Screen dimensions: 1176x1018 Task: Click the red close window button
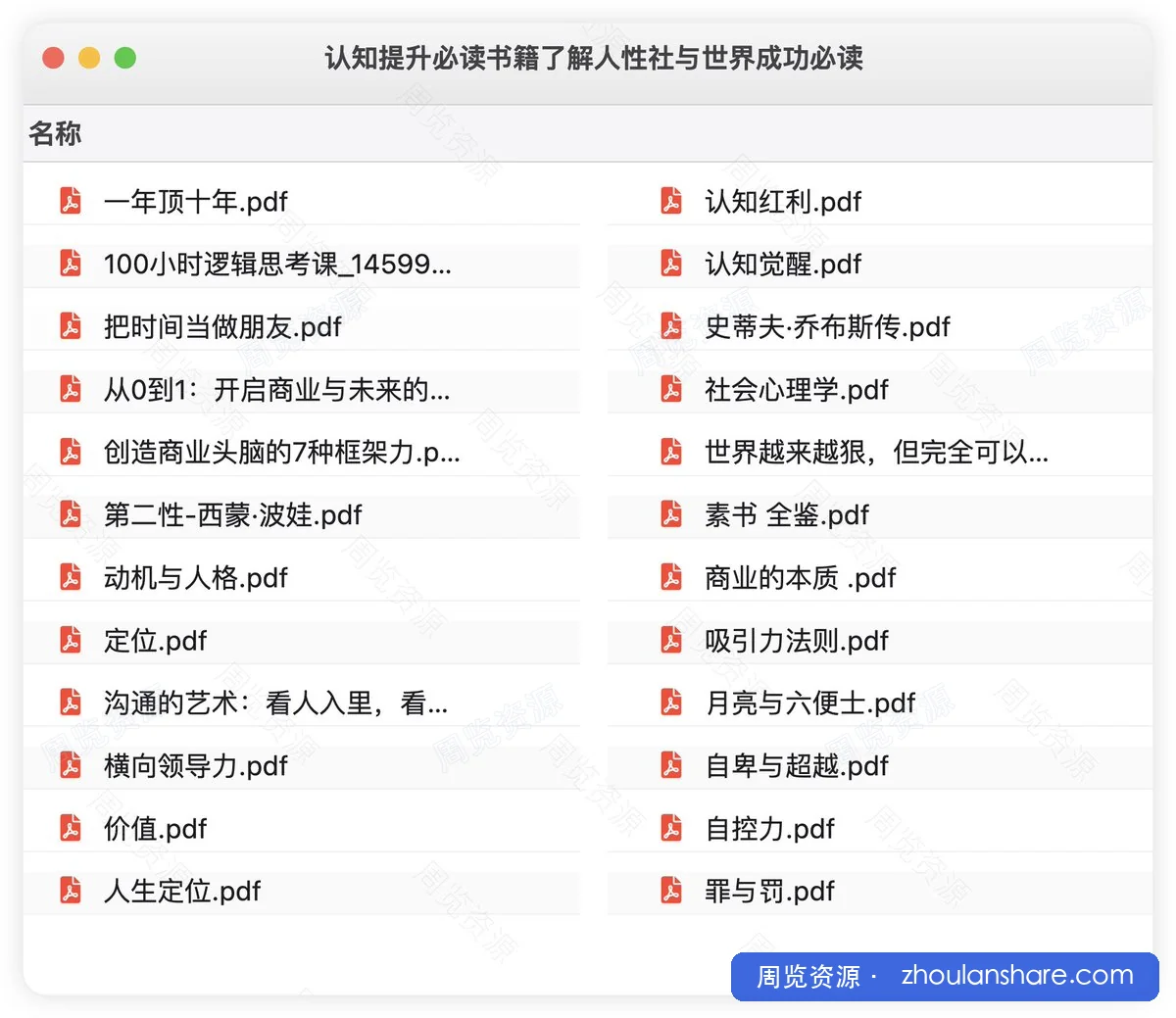click(x=54, y=58)
